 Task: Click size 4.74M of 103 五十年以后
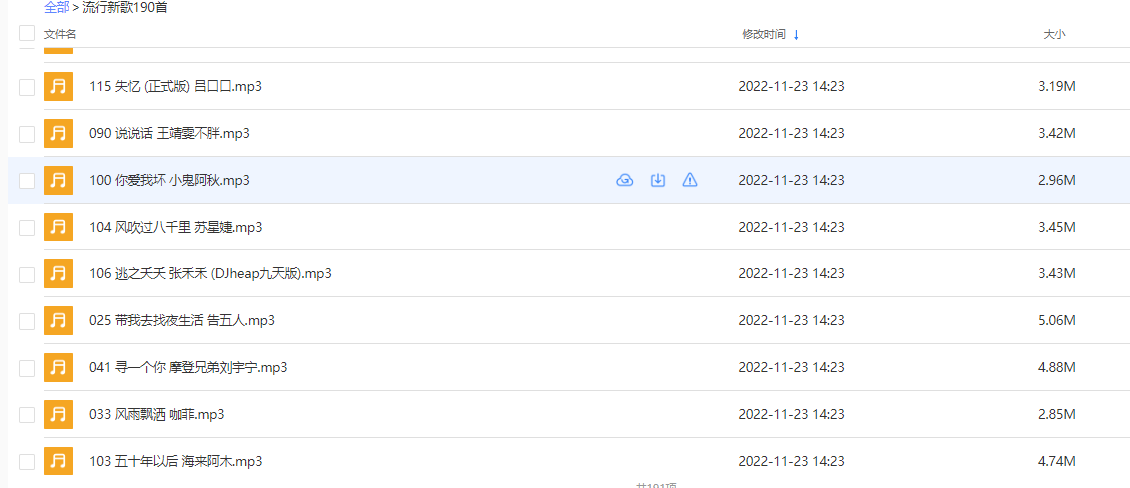(1056, 461)
